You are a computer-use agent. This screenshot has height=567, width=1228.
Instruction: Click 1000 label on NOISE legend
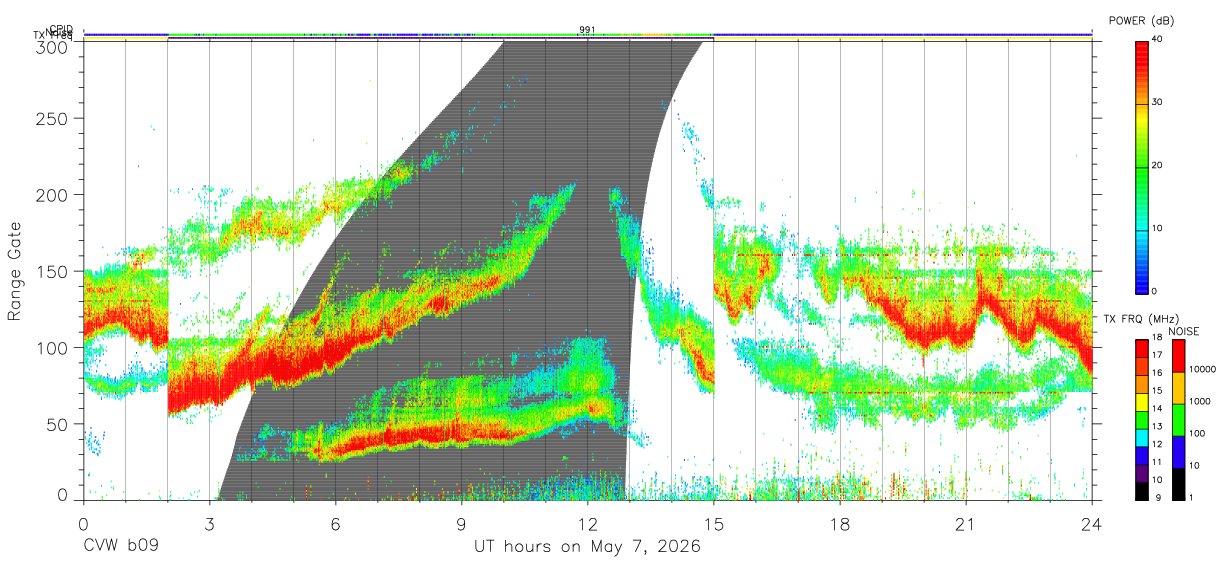1199,401
